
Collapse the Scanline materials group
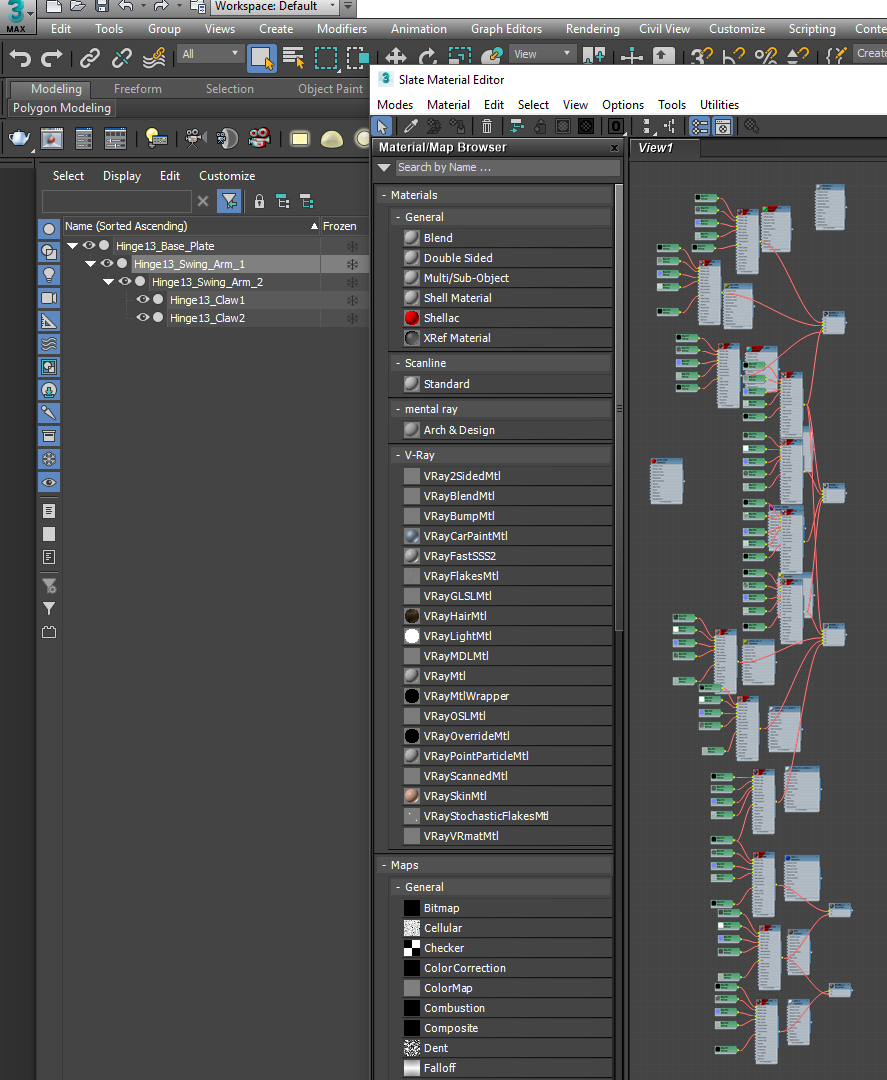[x=398, y=363]
